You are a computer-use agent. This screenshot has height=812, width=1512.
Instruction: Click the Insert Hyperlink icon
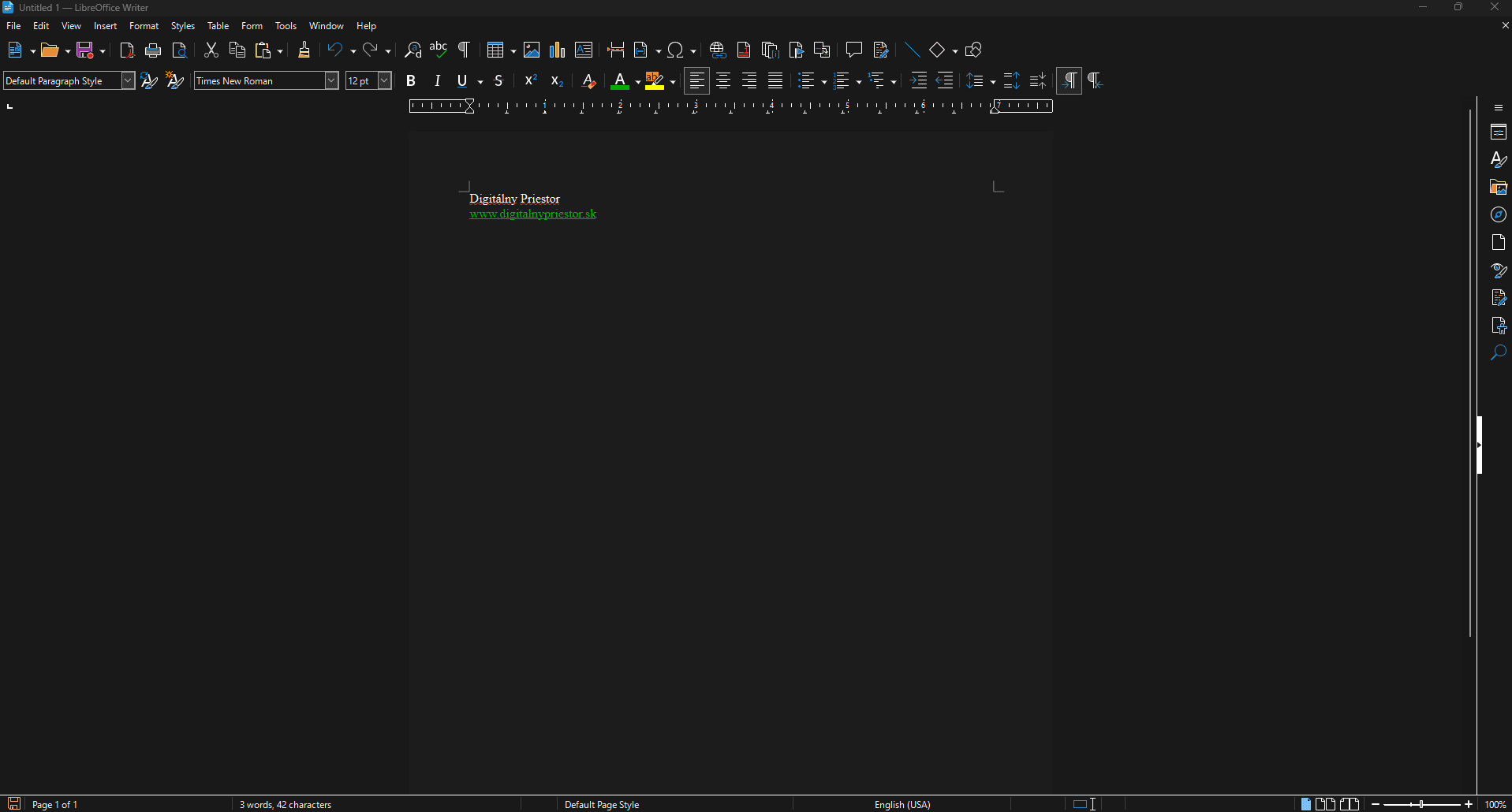click(x=718, y=50)
